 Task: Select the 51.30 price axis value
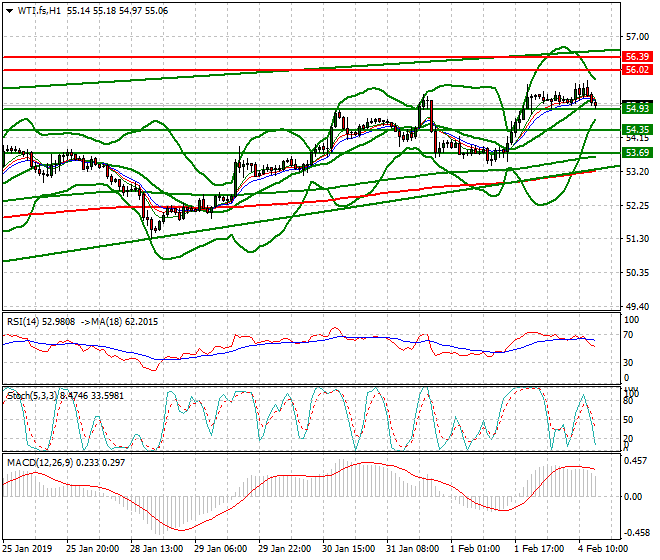(x=637, y=239)
